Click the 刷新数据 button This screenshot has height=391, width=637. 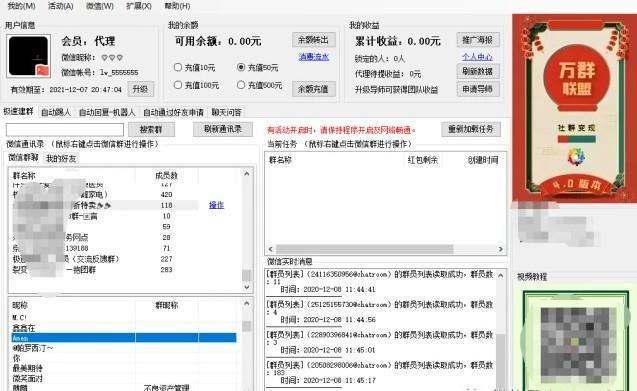point(478,71)
